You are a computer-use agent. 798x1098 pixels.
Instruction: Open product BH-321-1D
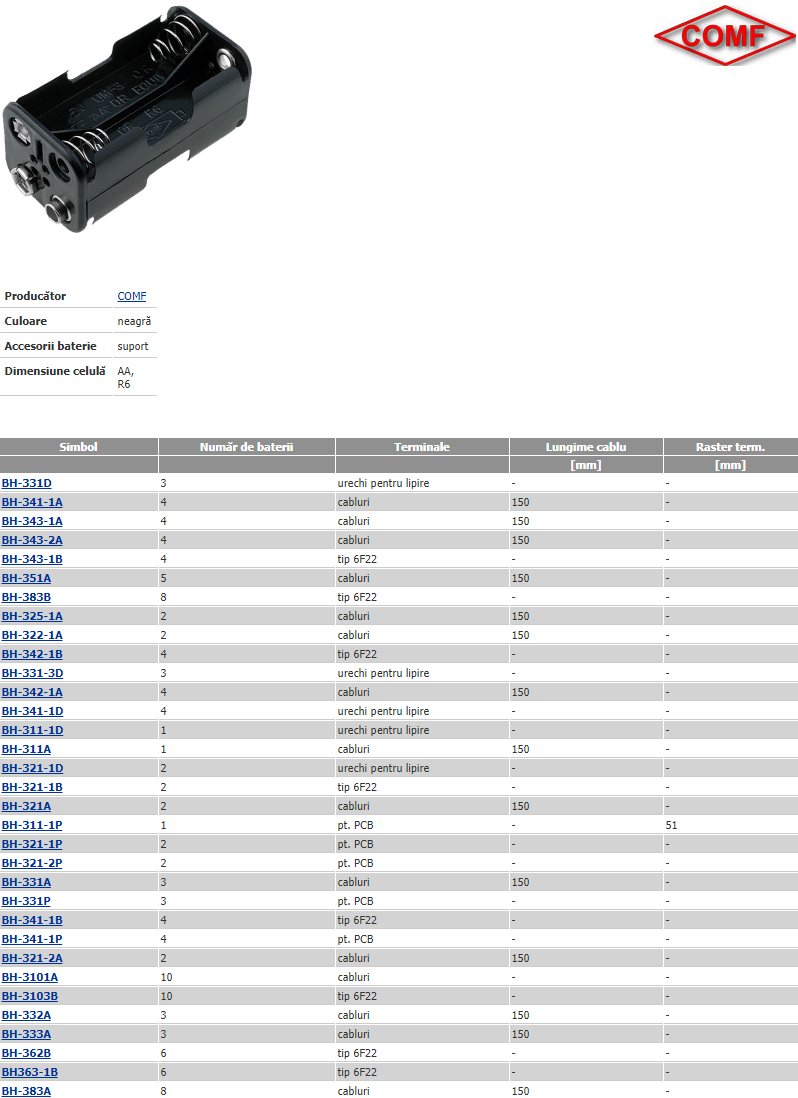(32, 768)
